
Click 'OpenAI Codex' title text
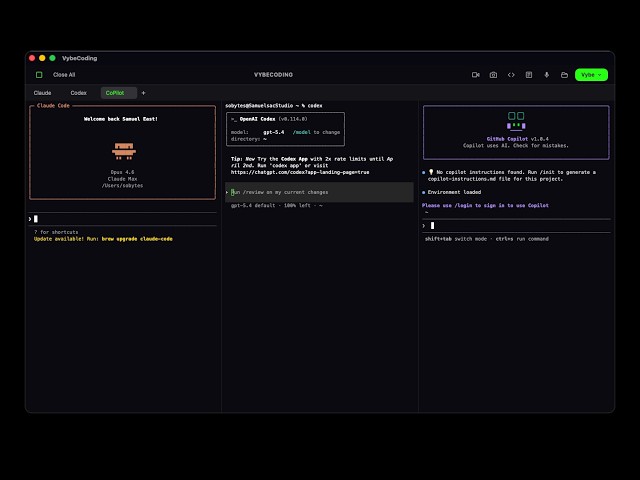[x=257, y=119]
